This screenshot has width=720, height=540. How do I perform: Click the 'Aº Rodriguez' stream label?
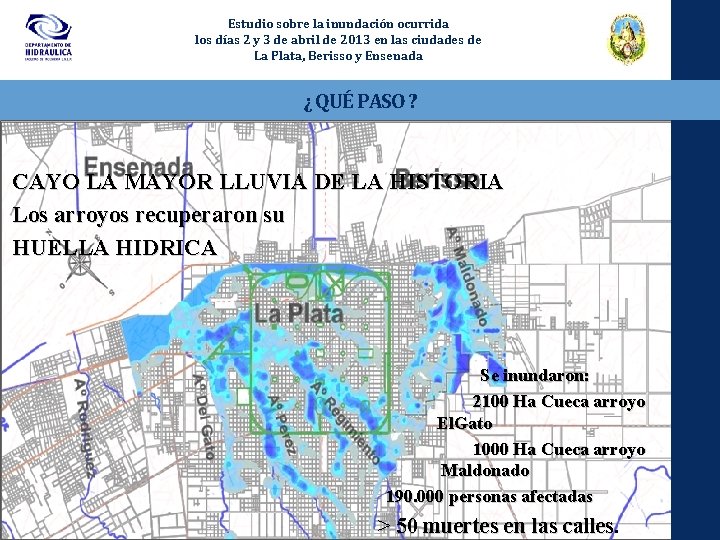(86, 428)
